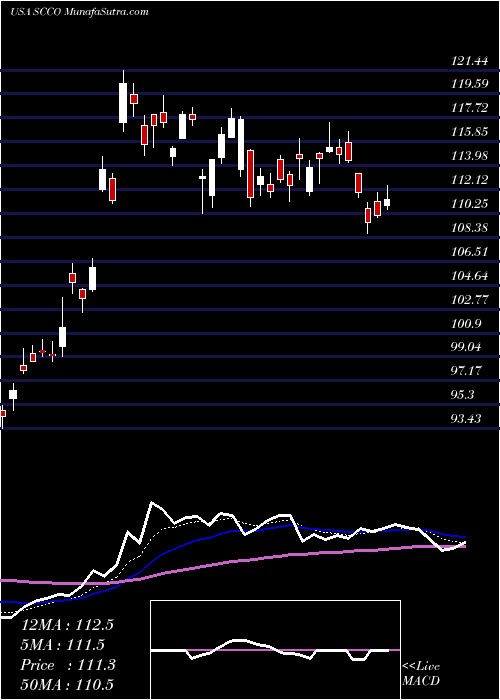Select the 95.3 price level label
500x700 pixels.
(x=464, y=396)
